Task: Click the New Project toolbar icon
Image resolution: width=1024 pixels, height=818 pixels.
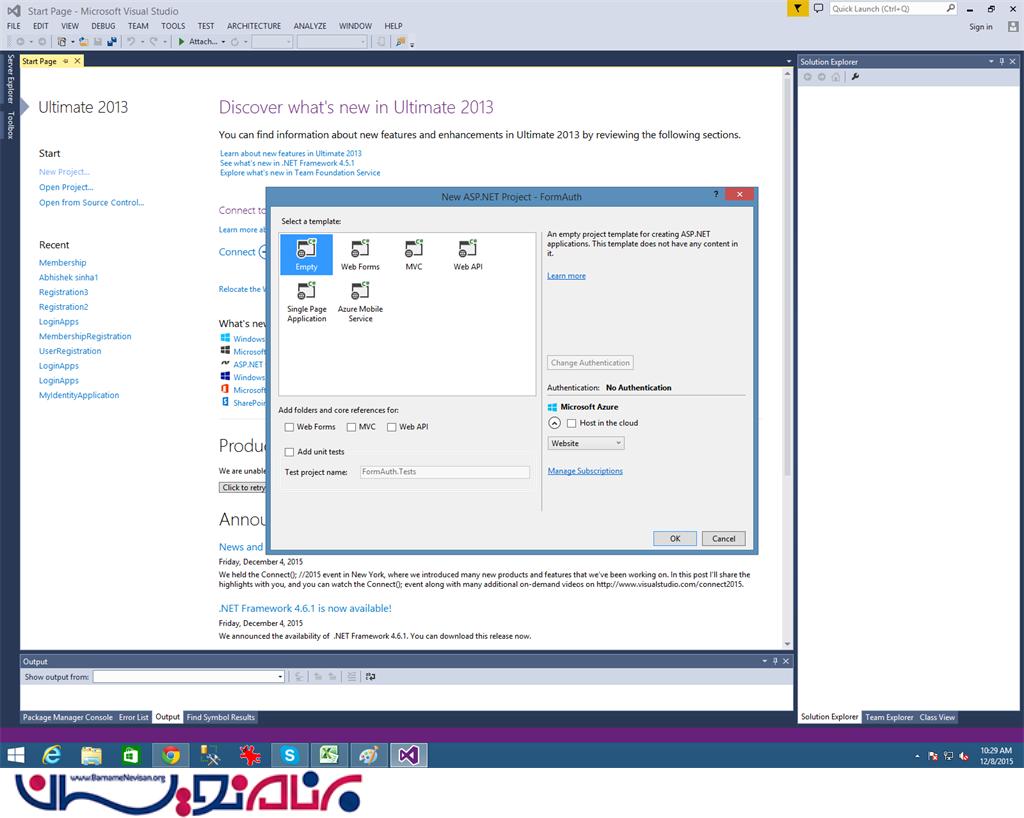Action: coord(61,42)
